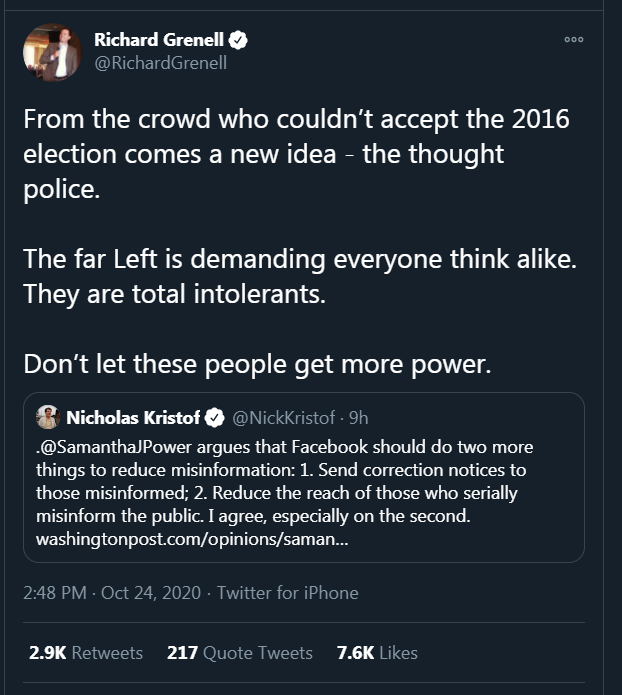622x695 pixels.
Task: Click Richard Grenell's verified badge
Action: [x=239, y=40]
